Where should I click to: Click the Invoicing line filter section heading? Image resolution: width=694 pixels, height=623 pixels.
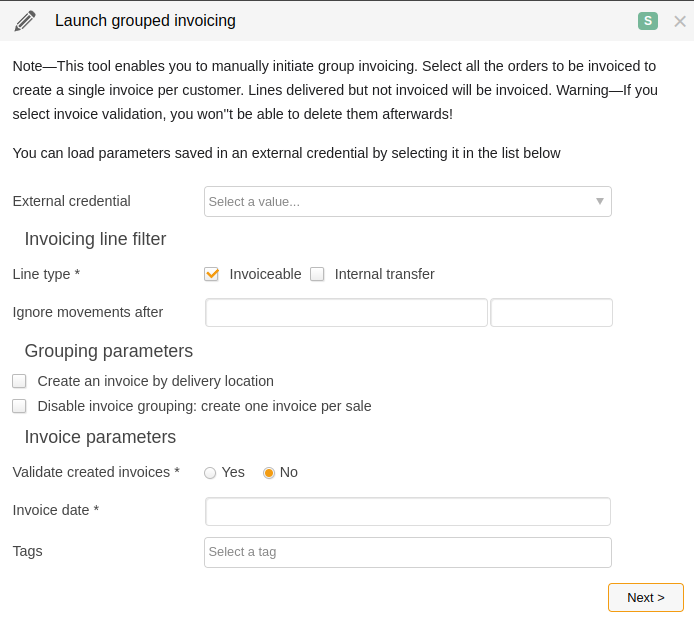tap(95, 239)
